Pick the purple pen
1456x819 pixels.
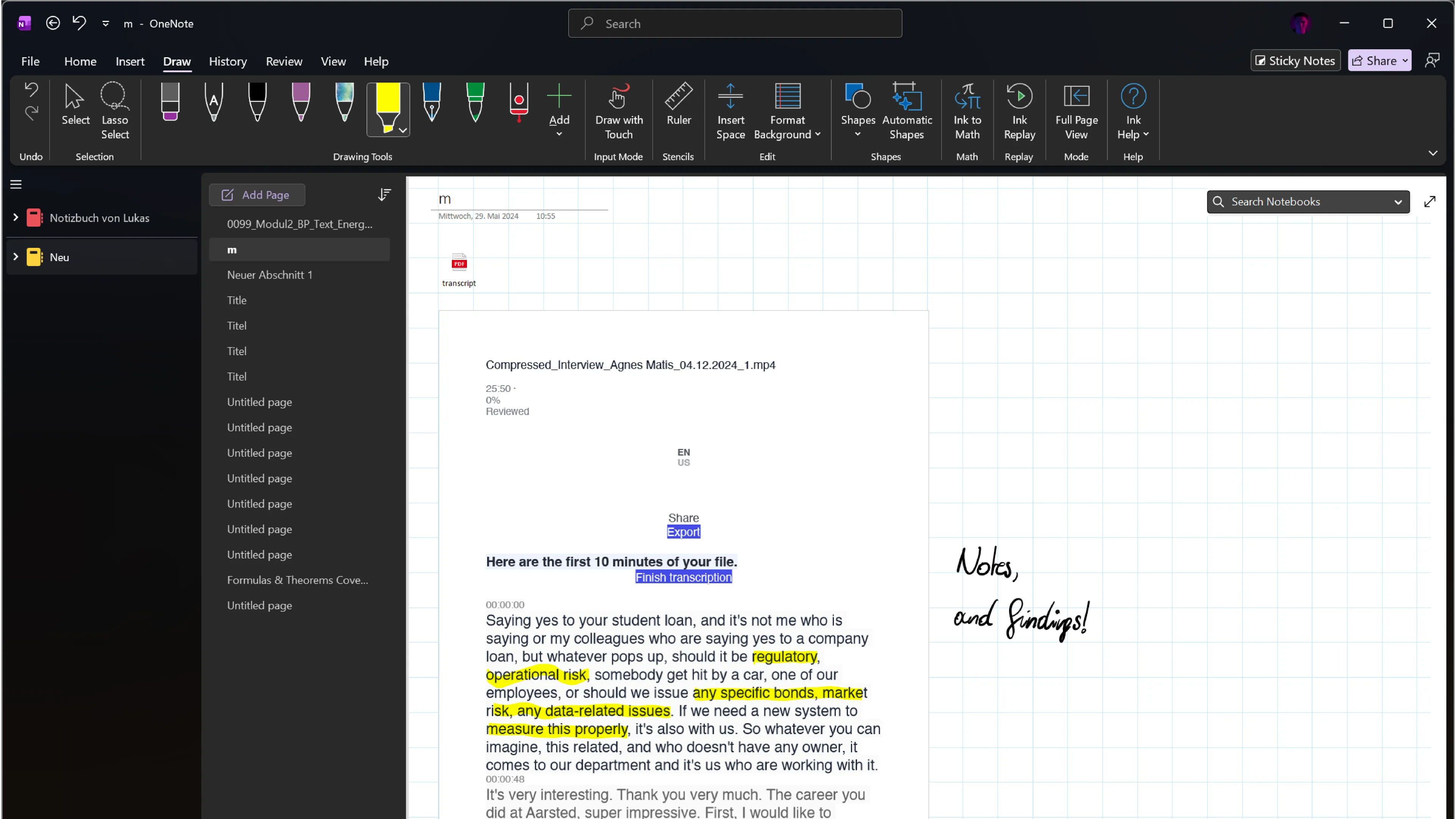click(301, 102)
